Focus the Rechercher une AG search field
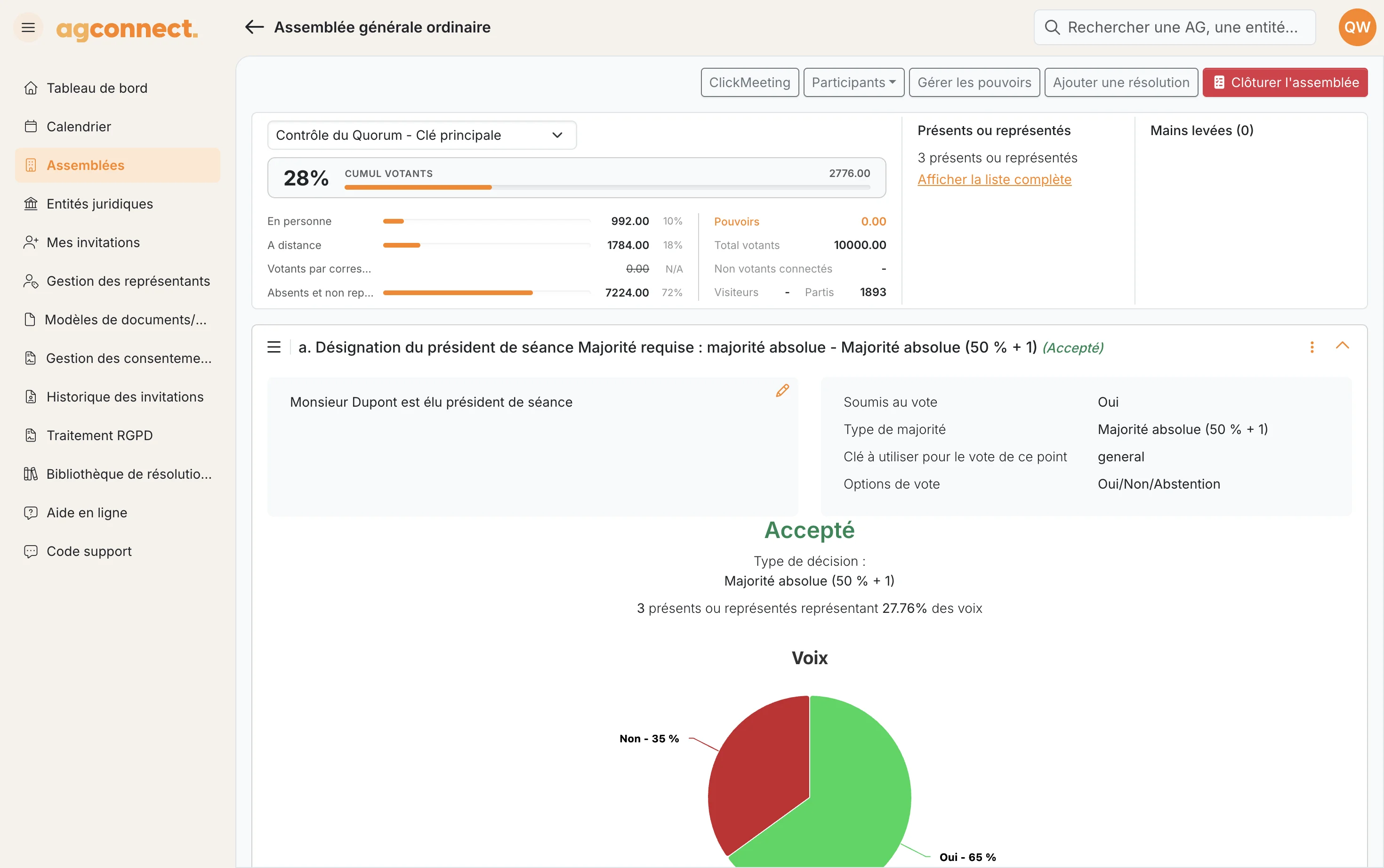Screen dimensions: 1384x868 coord(1175,27)
